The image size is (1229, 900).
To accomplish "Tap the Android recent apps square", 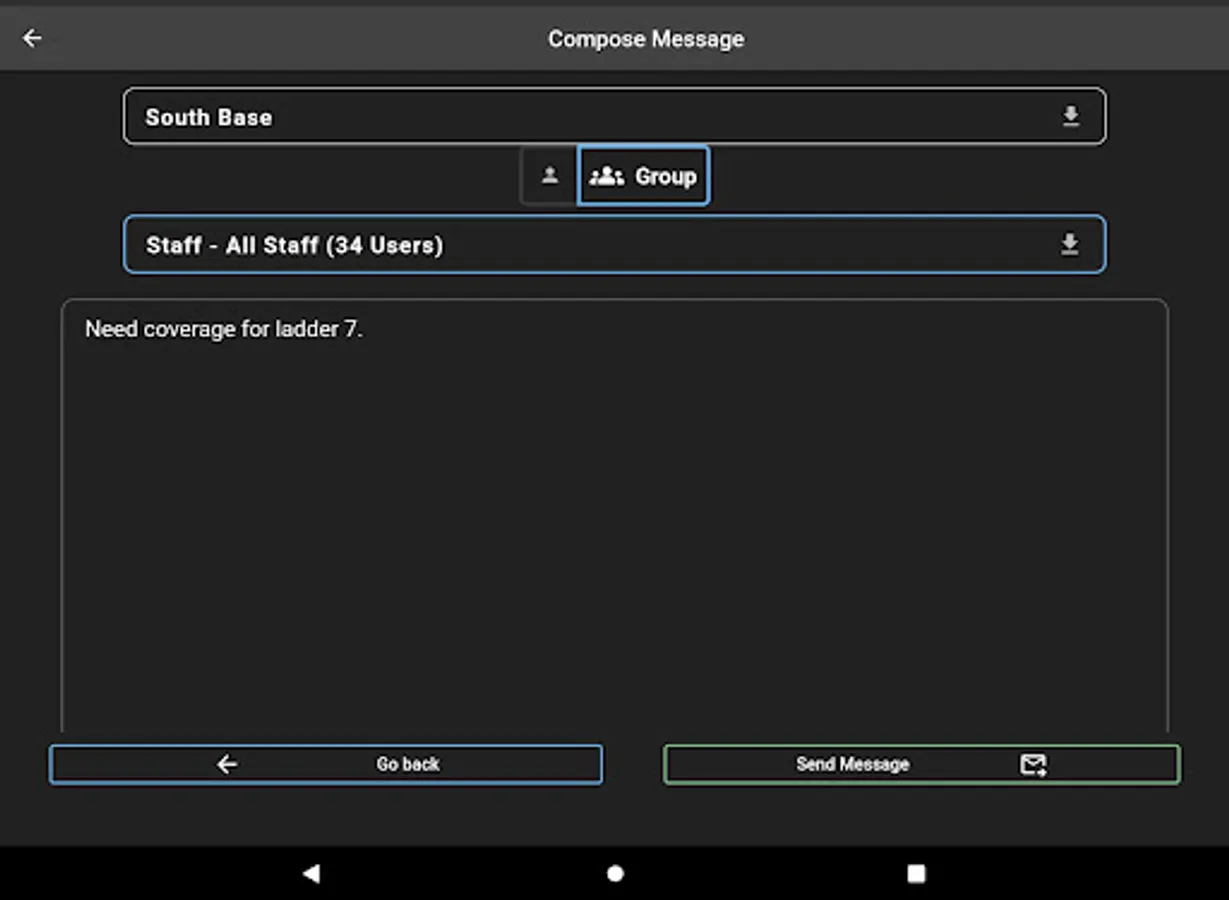I will (916, 873).
